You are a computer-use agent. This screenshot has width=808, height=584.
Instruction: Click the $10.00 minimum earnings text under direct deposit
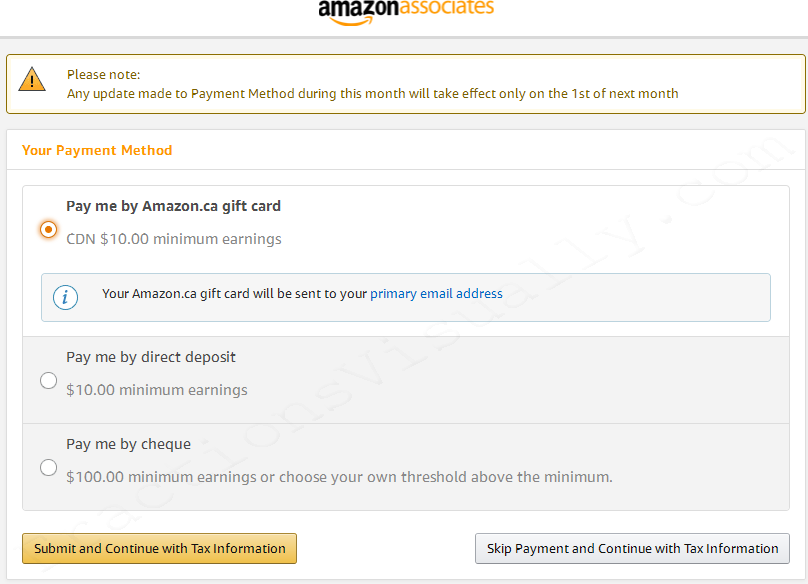pyautogui.click(x=157, y=390)
